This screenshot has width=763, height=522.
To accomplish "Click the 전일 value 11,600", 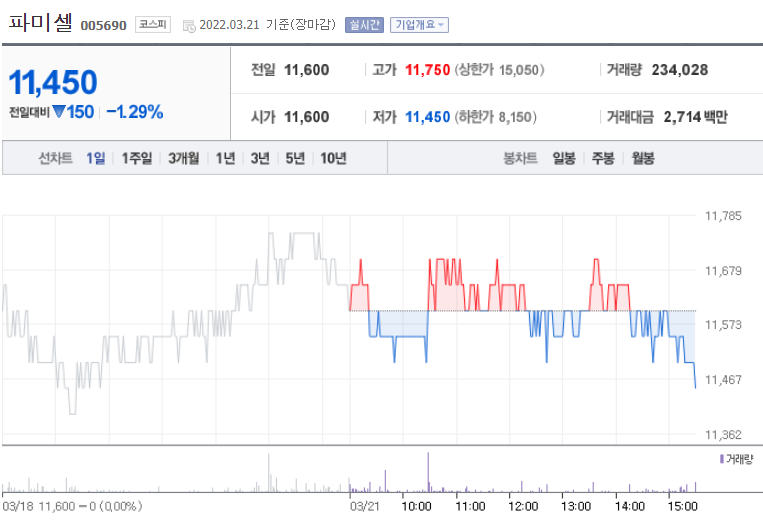I will [307, 70].
